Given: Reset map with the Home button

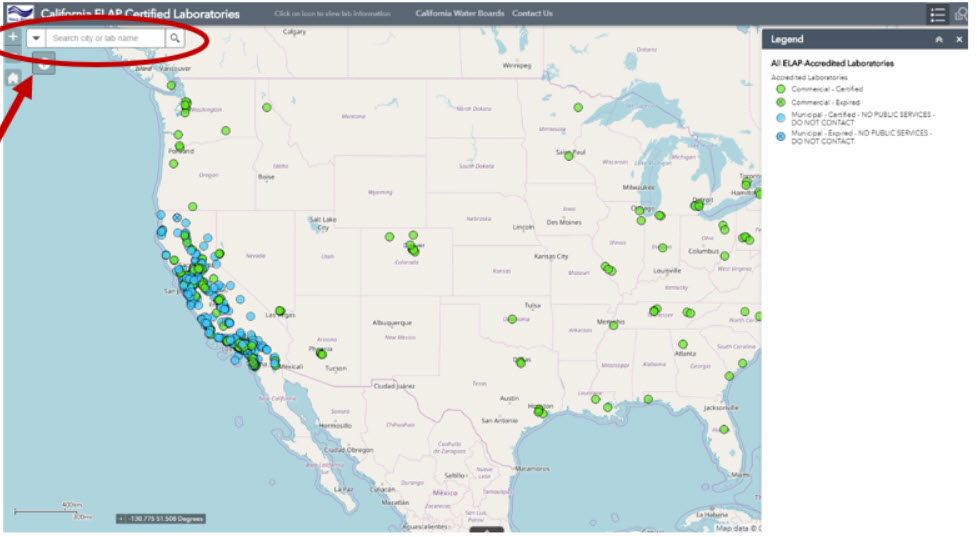Looking at the screenshot, I should pyautogui.click(x=12, y=78).
